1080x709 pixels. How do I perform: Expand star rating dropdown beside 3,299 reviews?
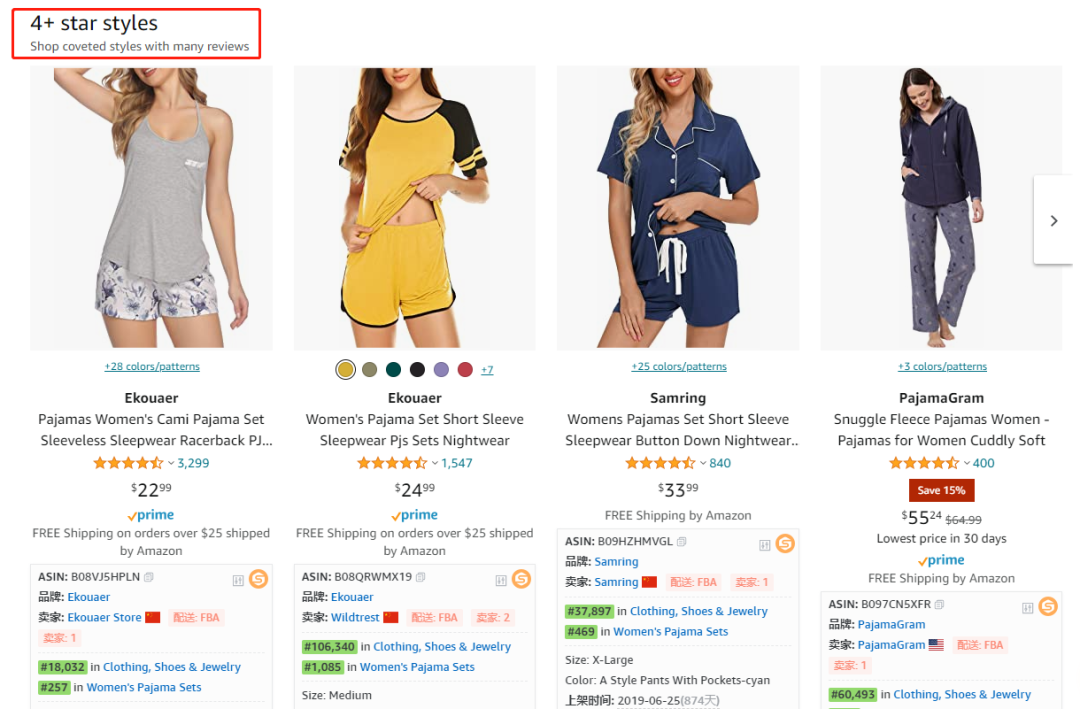171,463
